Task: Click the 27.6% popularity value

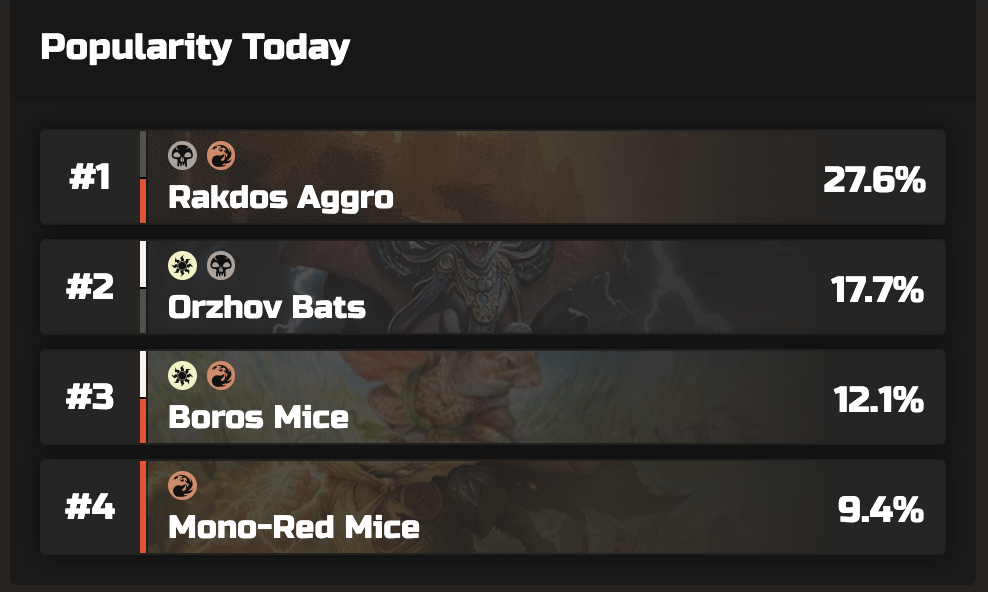Action: [x=875, y=180]
